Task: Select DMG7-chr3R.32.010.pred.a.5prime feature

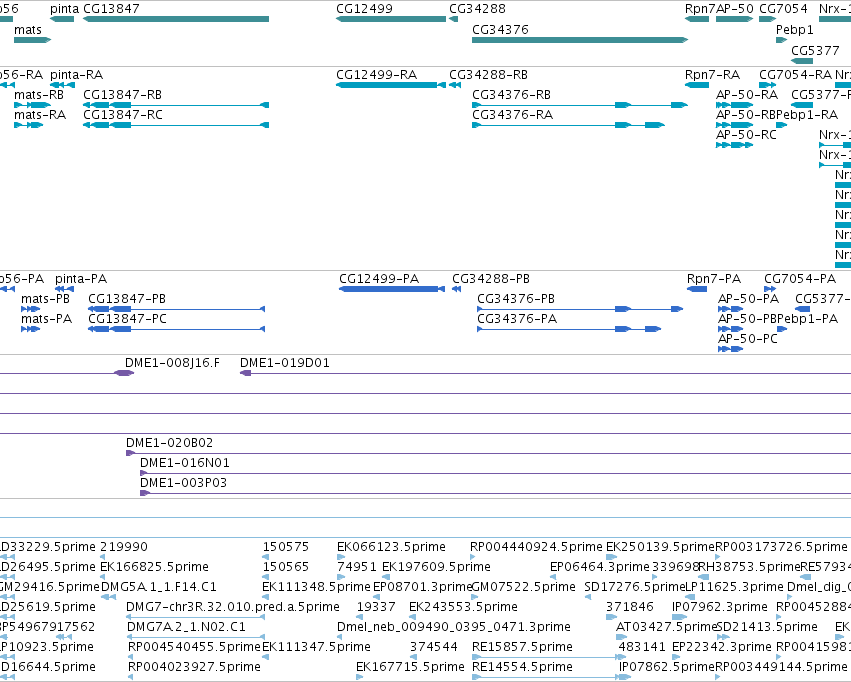Action: pos(195,617)
